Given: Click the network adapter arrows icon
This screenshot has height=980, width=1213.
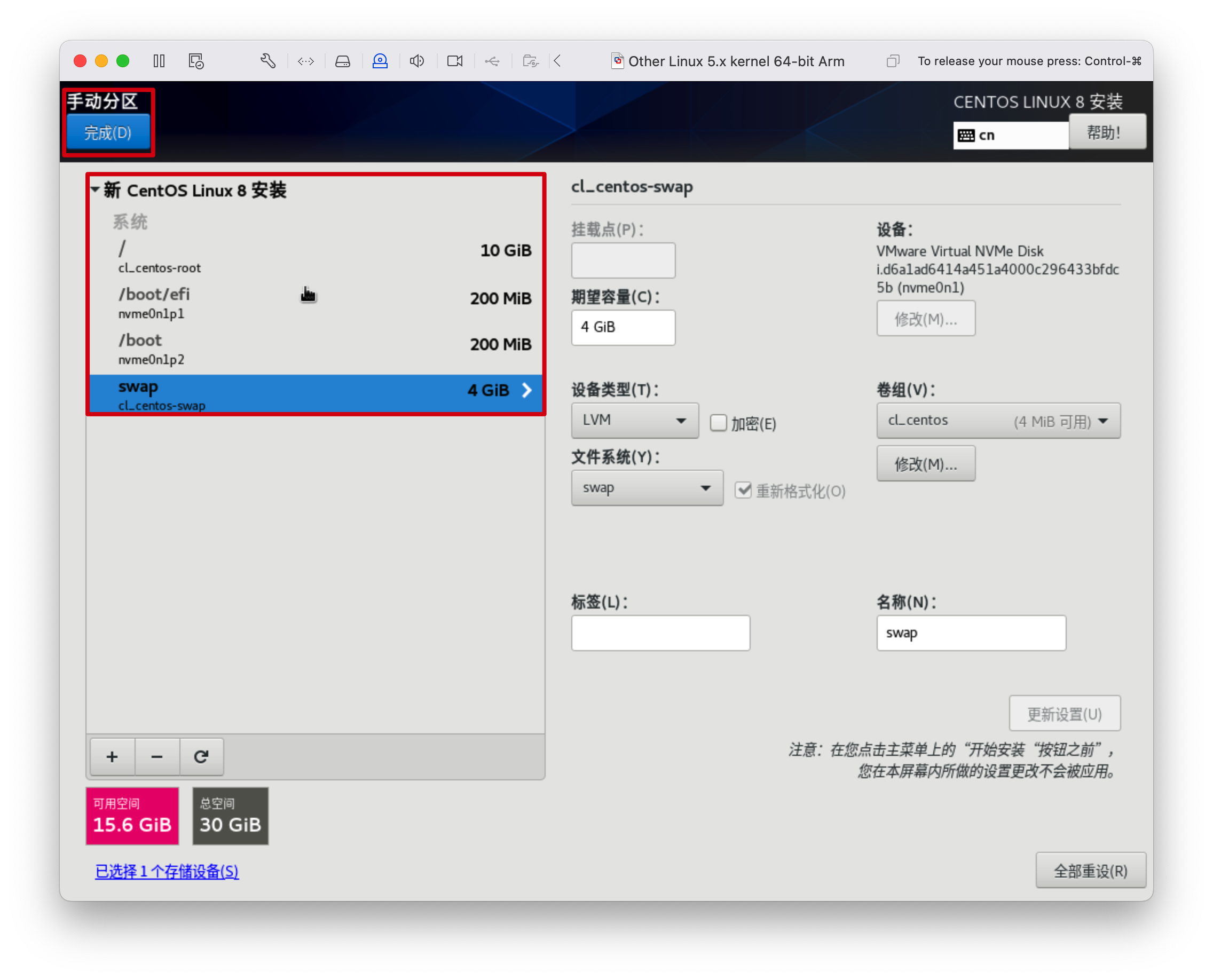Looking at the screenshot, I should (x=305, y=61).
